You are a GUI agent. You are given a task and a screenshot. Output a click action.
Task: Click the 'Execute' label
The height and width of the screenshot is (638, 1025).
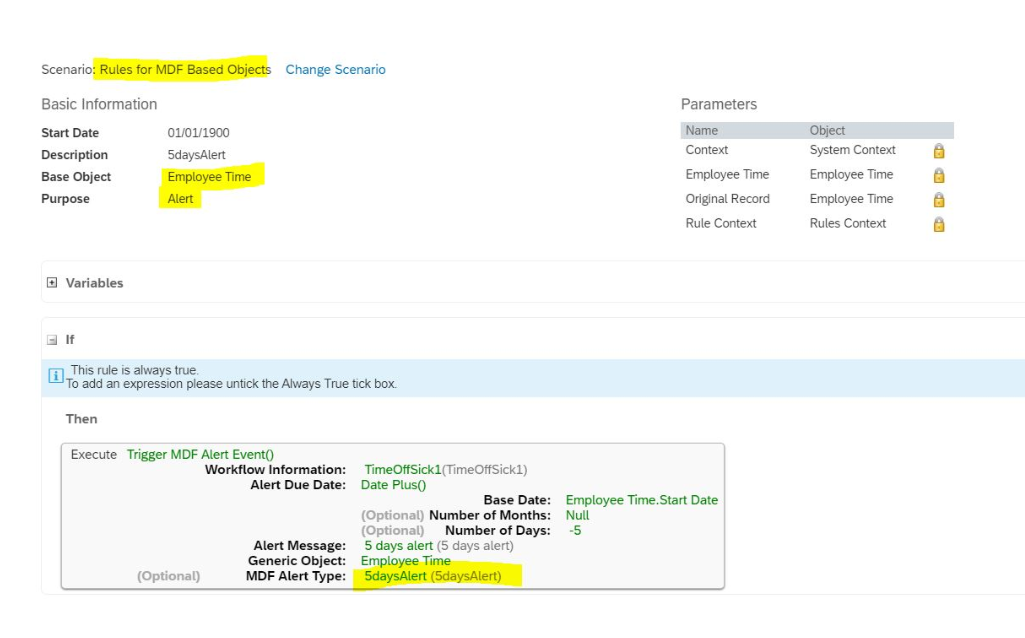tap(93, 454)
